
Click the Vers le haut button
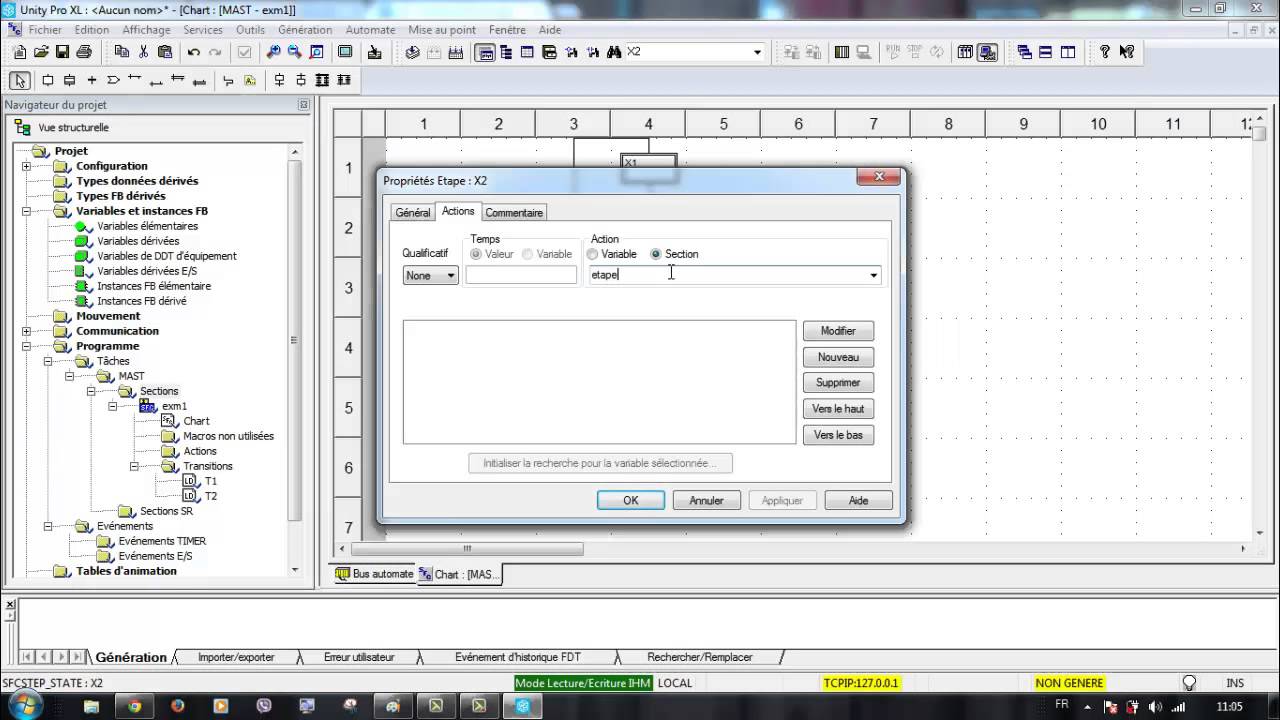point(838,409)
